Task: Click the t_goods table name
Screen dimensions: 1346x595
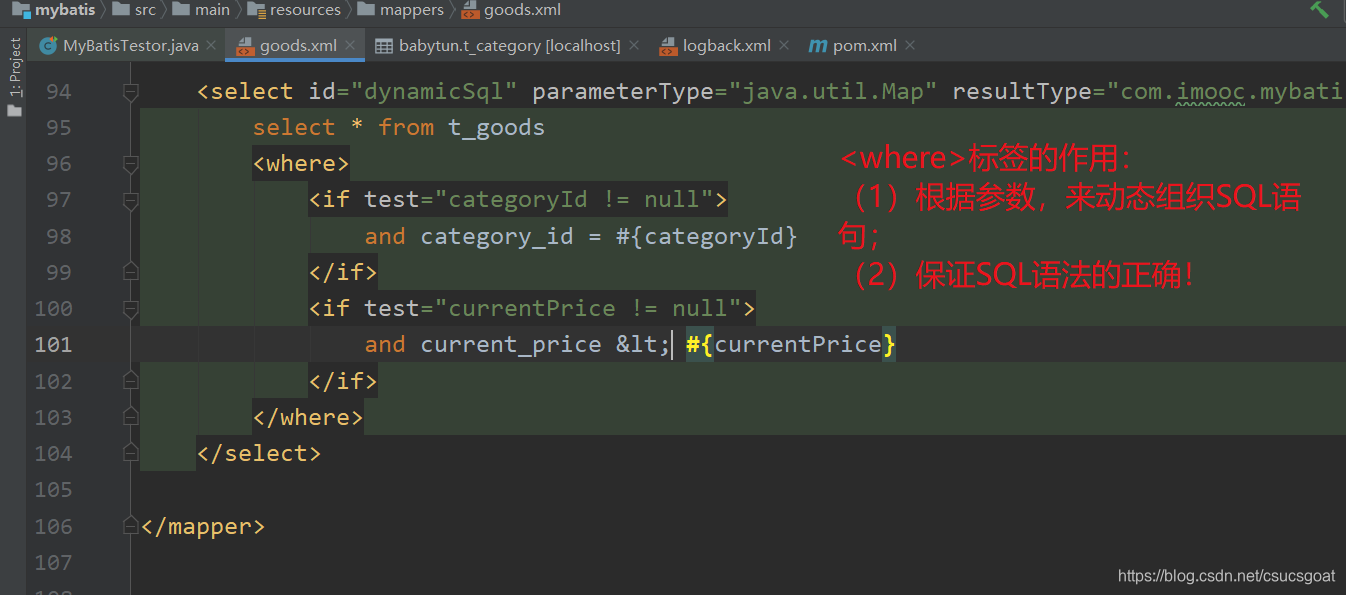Action: pyautogui.click(x=497, y=128)
